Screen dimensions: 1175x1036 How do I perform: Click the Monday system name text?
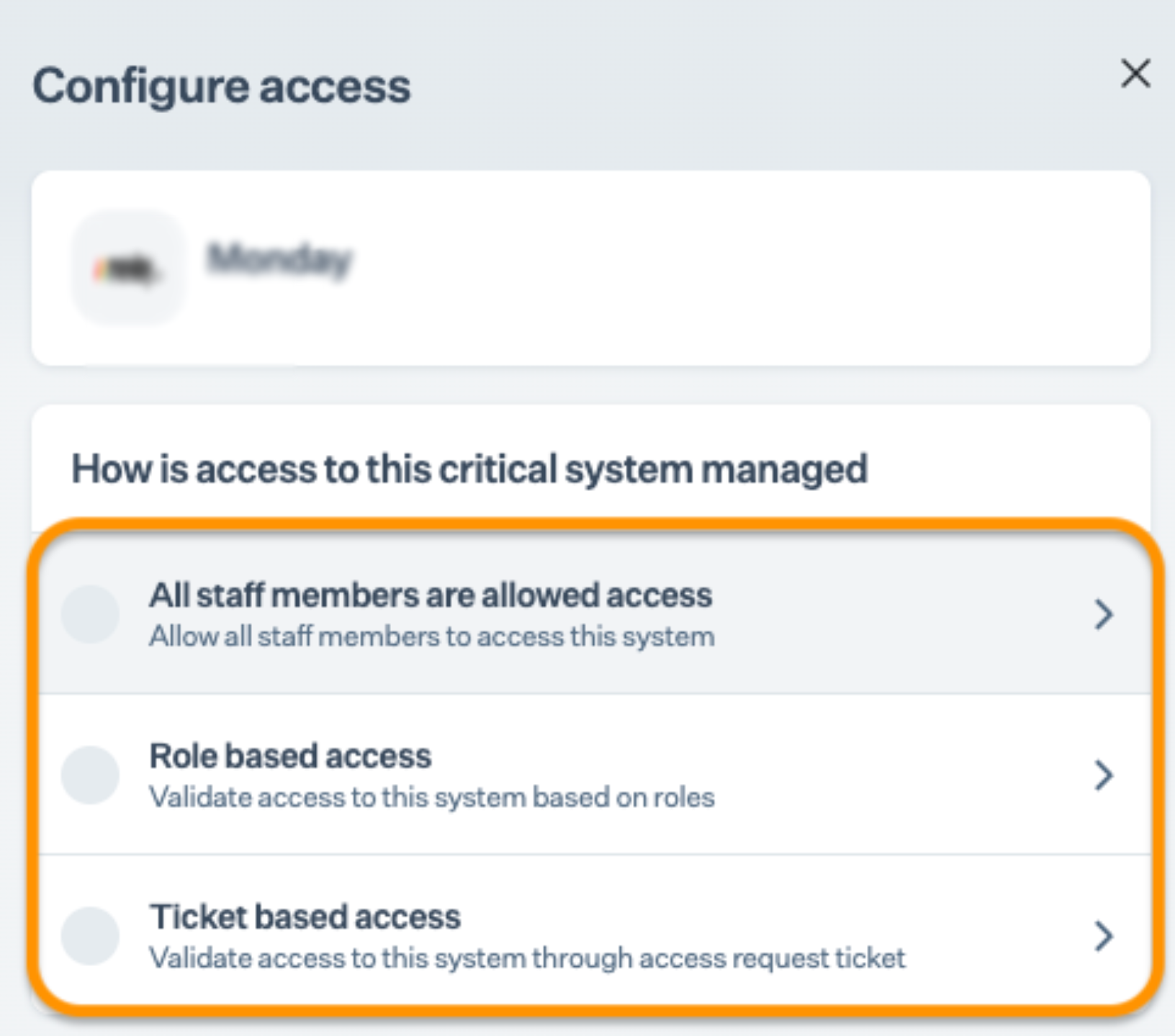click(279, 259)
